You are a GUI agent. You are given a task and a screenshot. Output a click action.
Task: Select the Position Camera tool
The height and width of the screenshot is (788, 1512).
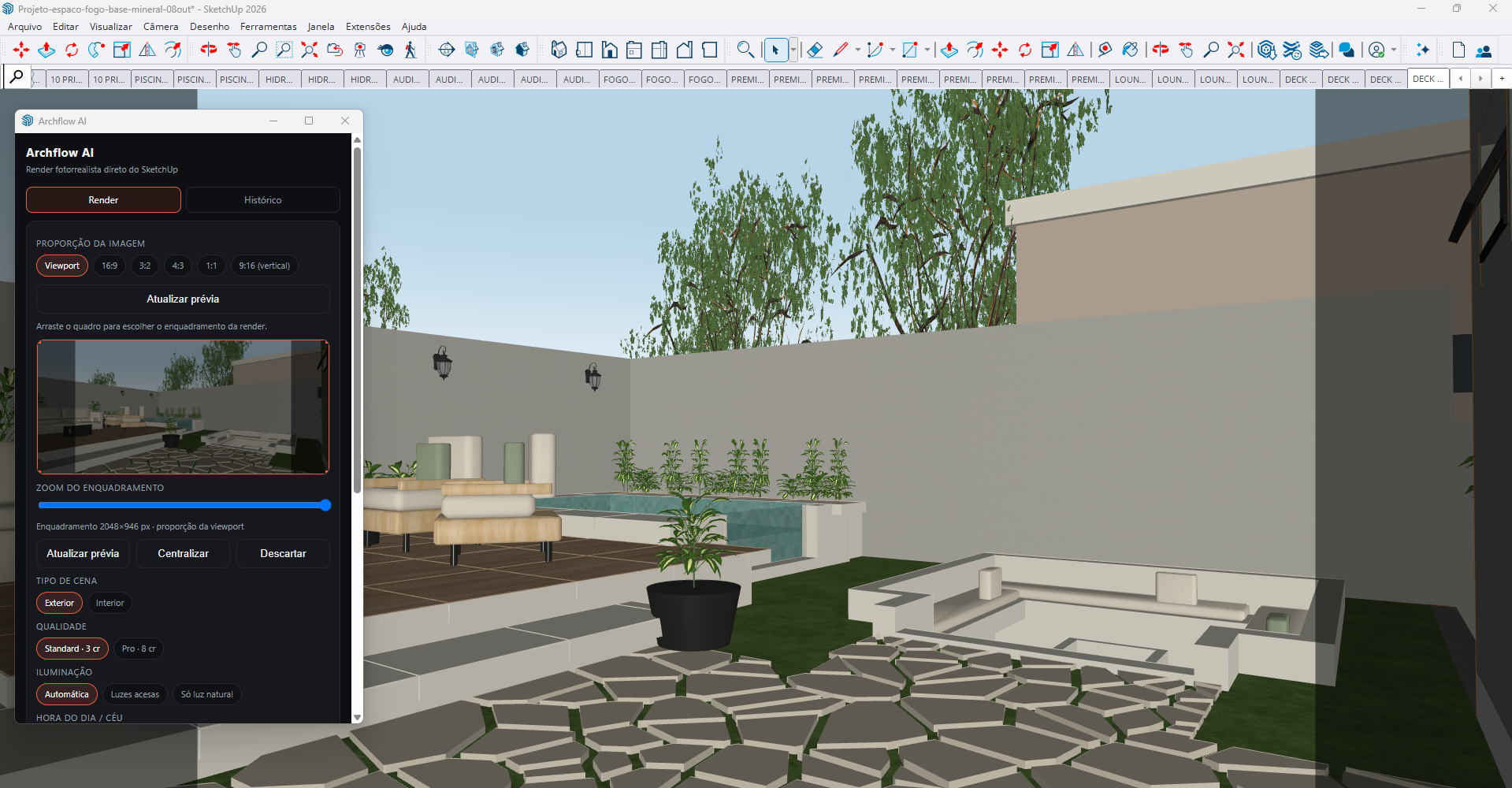(x=360, y=50)
